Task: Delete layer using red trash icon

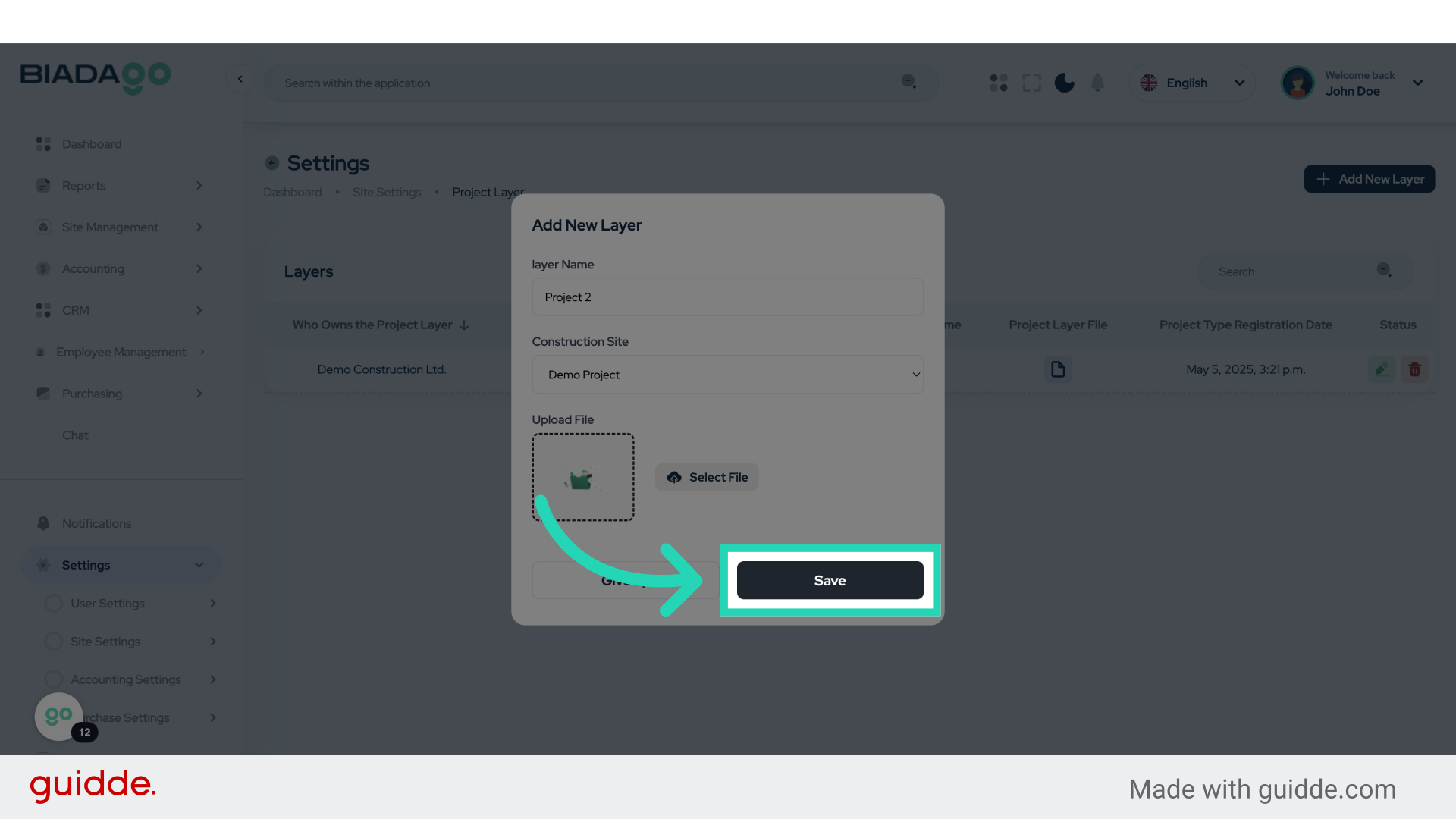Action: coord(1414,369)
